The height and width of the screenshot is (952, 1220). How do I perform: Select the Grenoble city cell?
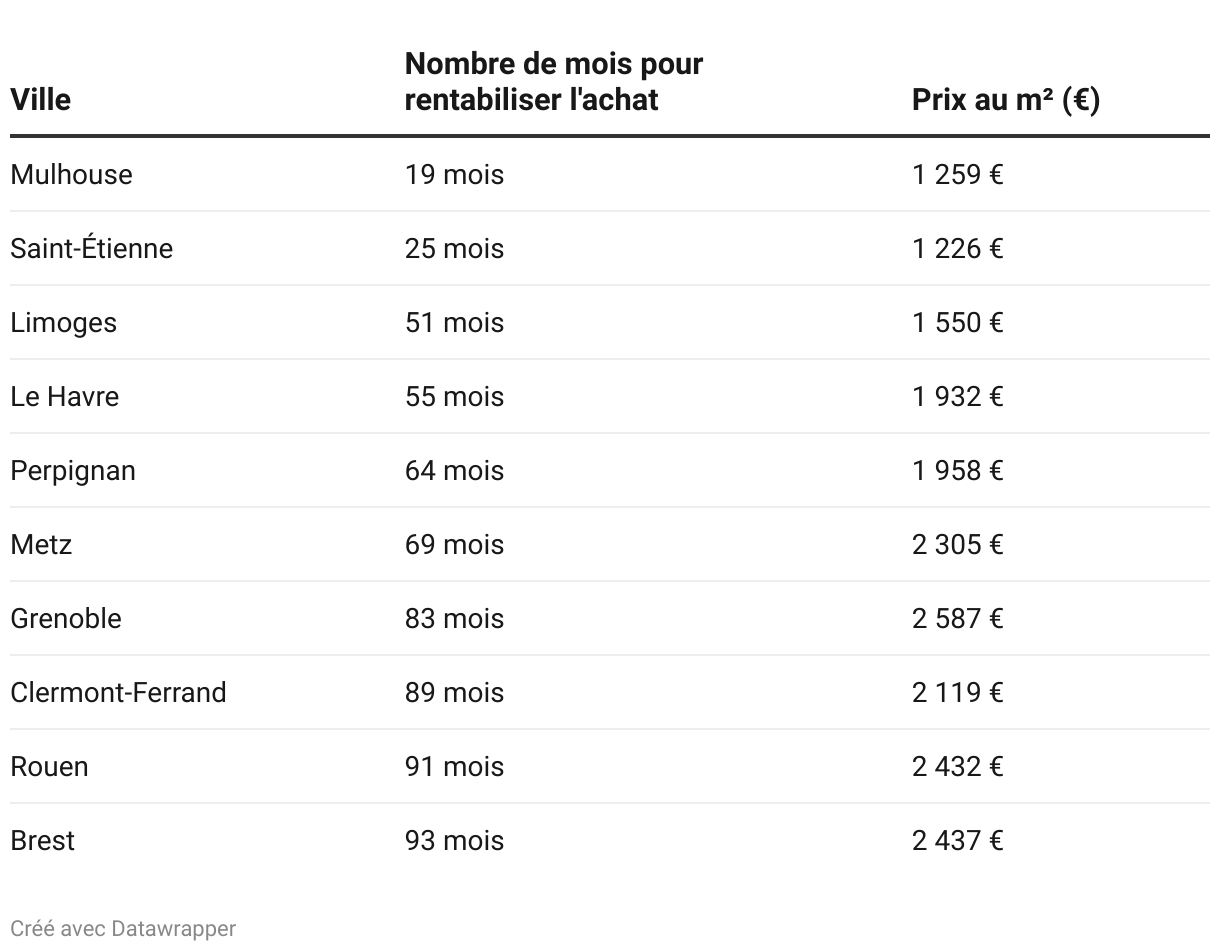tap(66, 618)
